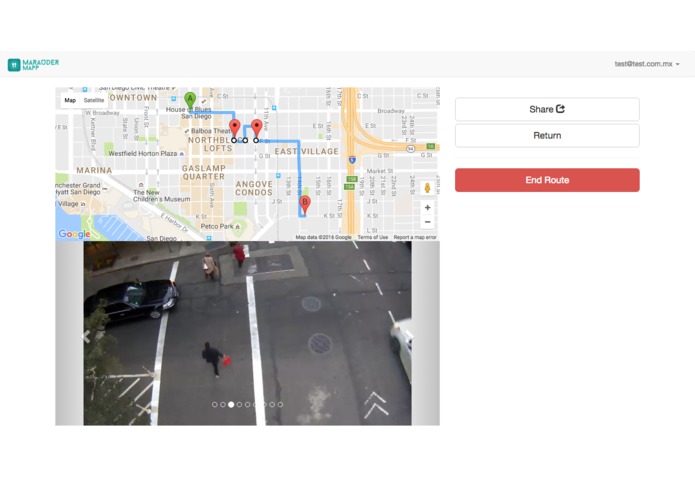The image size is (695, 494).
Task: Open the test@test.com.mx account dropdown
Action: [x=647, y=64]
